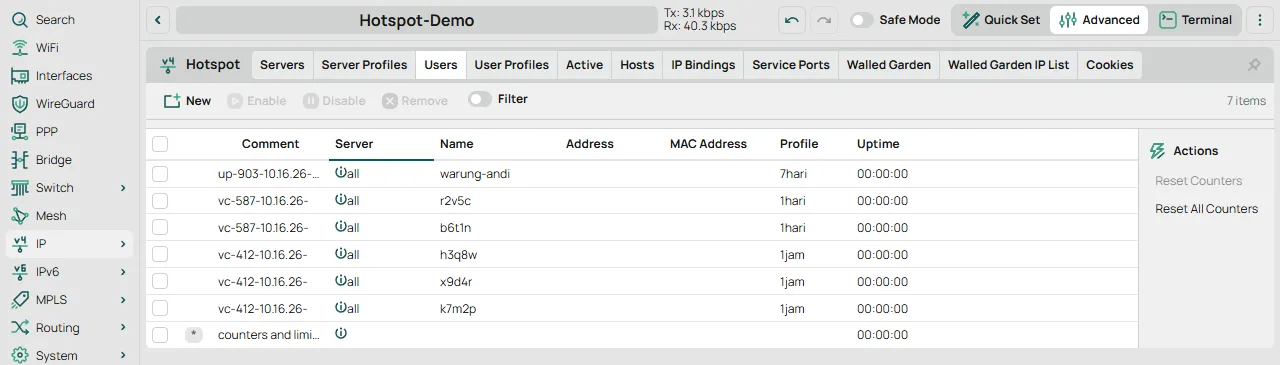
Task: Click status icon of r2v5c row
Action: [x=341, y=200]
